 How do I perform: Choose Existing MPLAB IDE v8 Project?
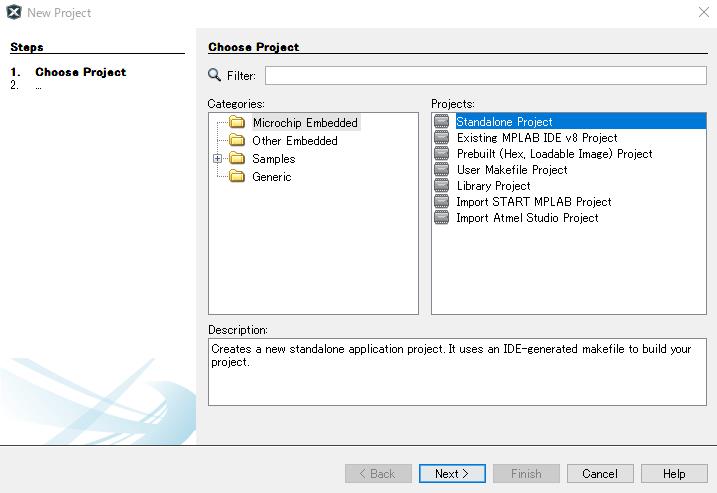click(537, 138)
